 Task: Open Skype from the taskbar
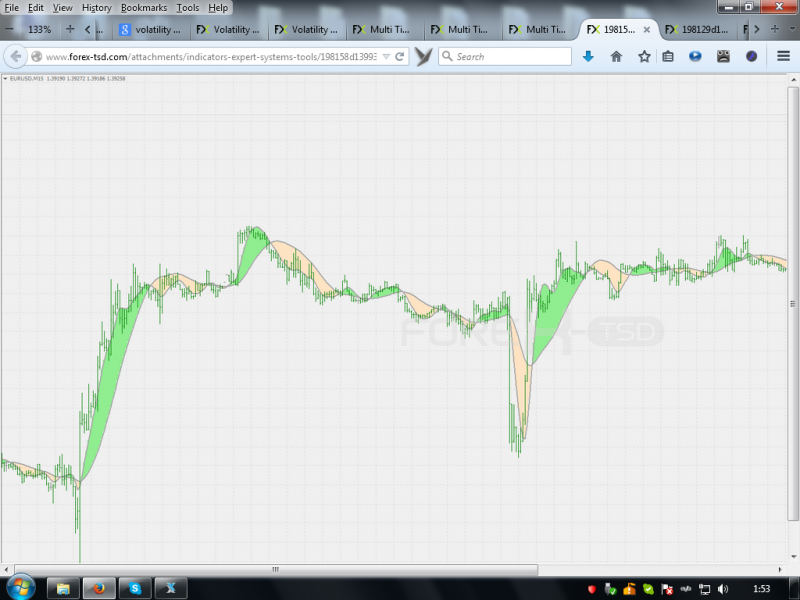pyautogui.click(x=135, y=588)
